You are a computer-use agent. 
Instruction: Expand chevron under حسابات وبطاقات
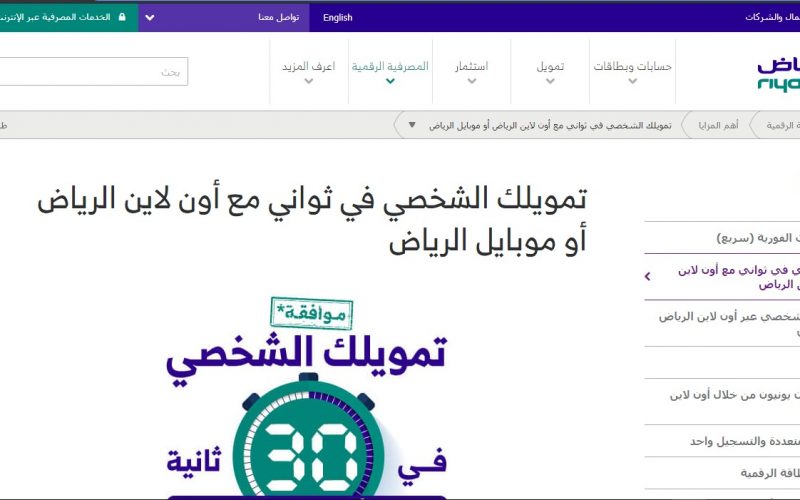[633, 81]
